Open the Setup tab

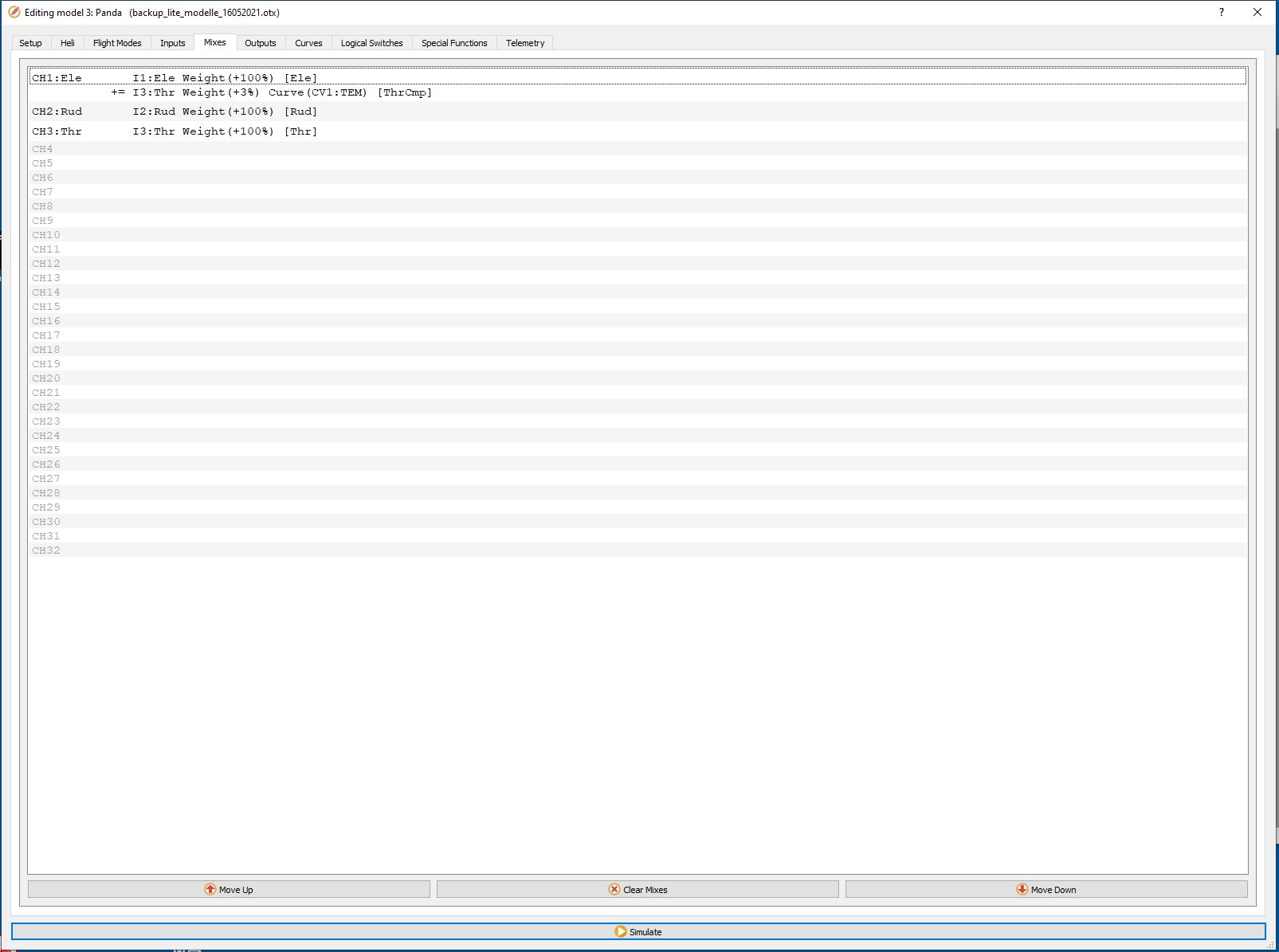click(x=30, y=43)
